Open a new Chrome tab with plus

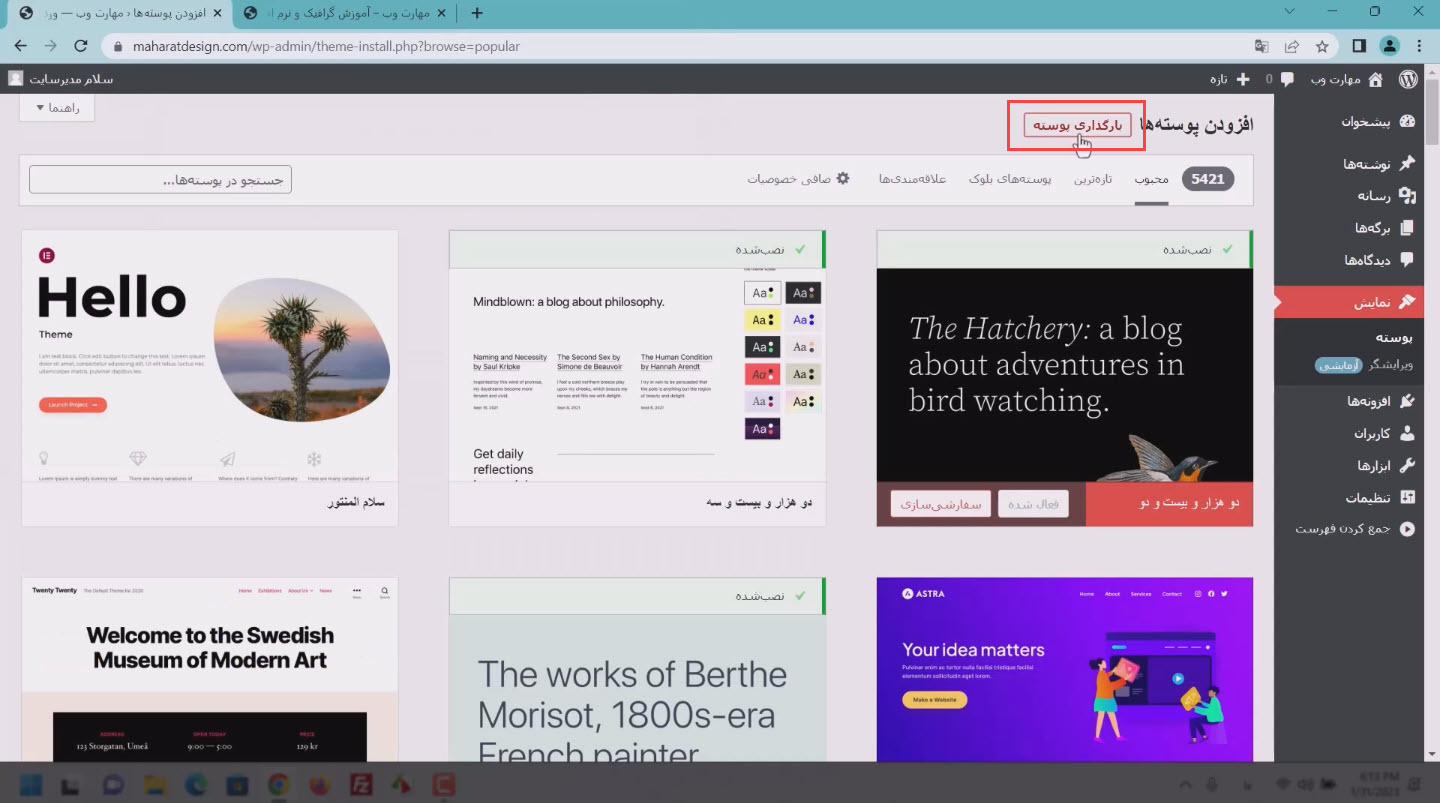click(477, 13)
